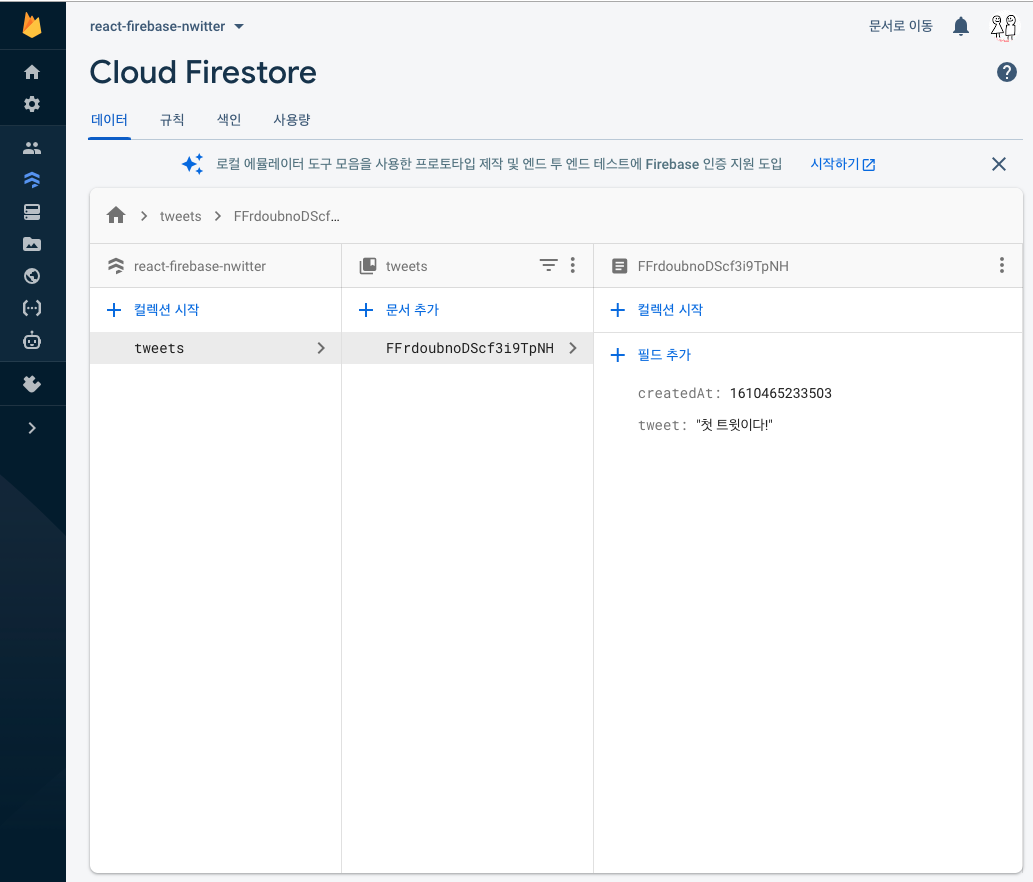Click the document icon in header

pyautogui.click(x=619, y=265)
